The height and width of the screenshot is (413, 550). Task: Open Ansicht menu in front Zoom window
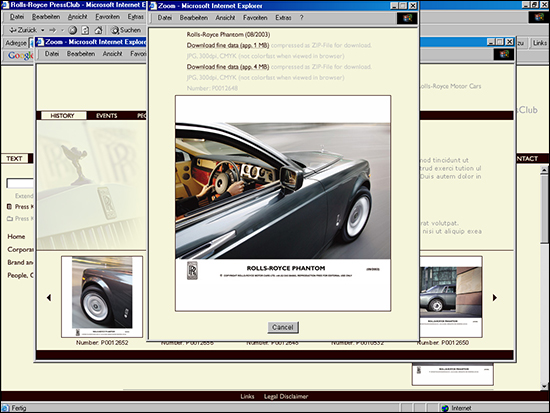(x=225, y=18)
